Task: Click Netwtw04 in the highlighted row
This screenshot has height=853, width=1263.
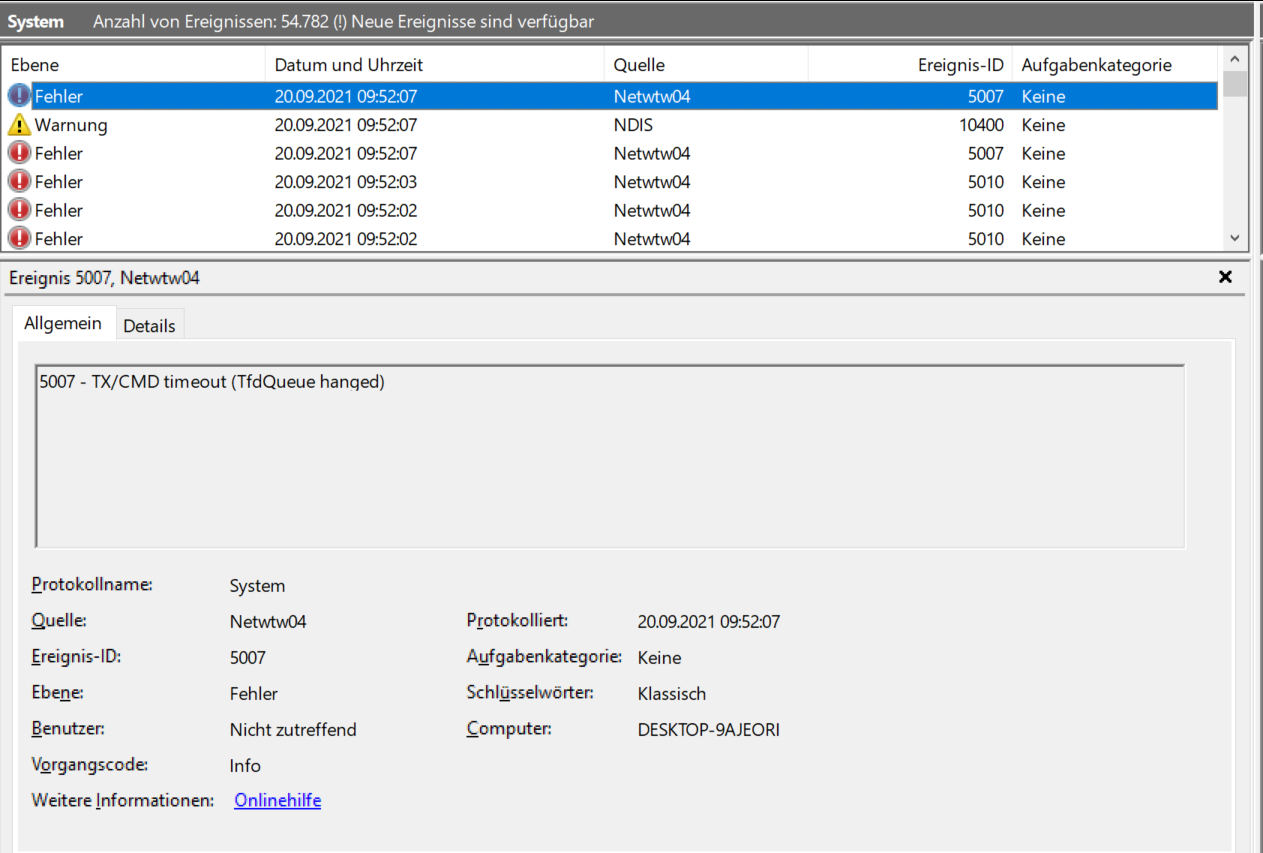Action: (x=652, y=97)
